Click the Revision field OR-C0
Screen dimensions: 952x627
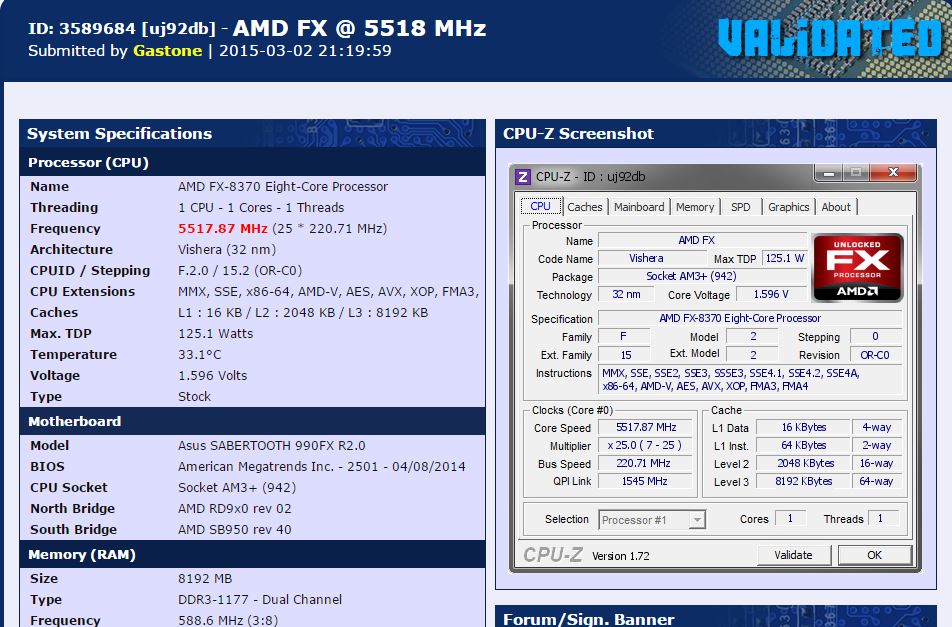tap(876, 355)
